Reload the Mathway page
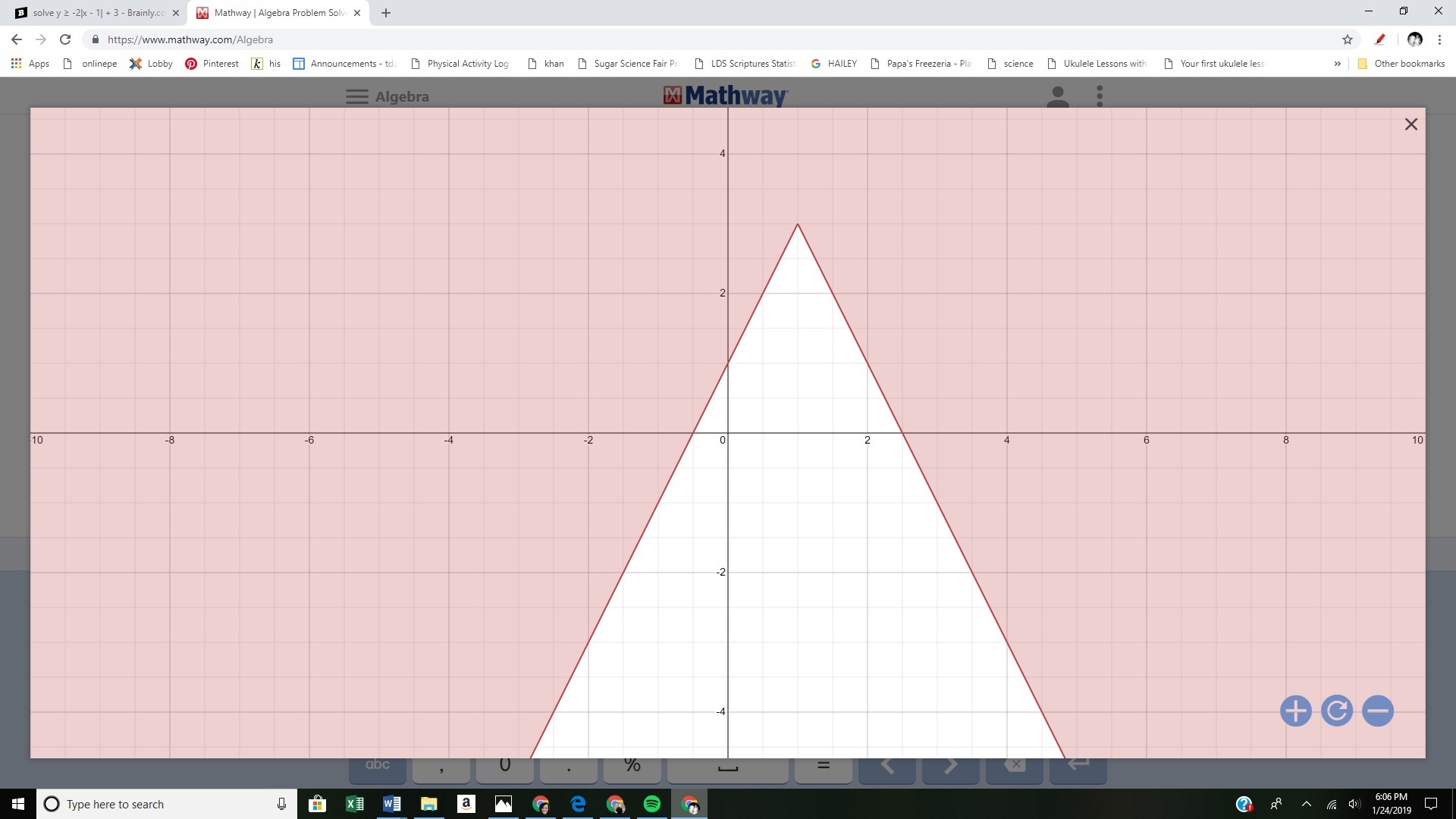Screen dimensions: 1456x819 [65, 39]
